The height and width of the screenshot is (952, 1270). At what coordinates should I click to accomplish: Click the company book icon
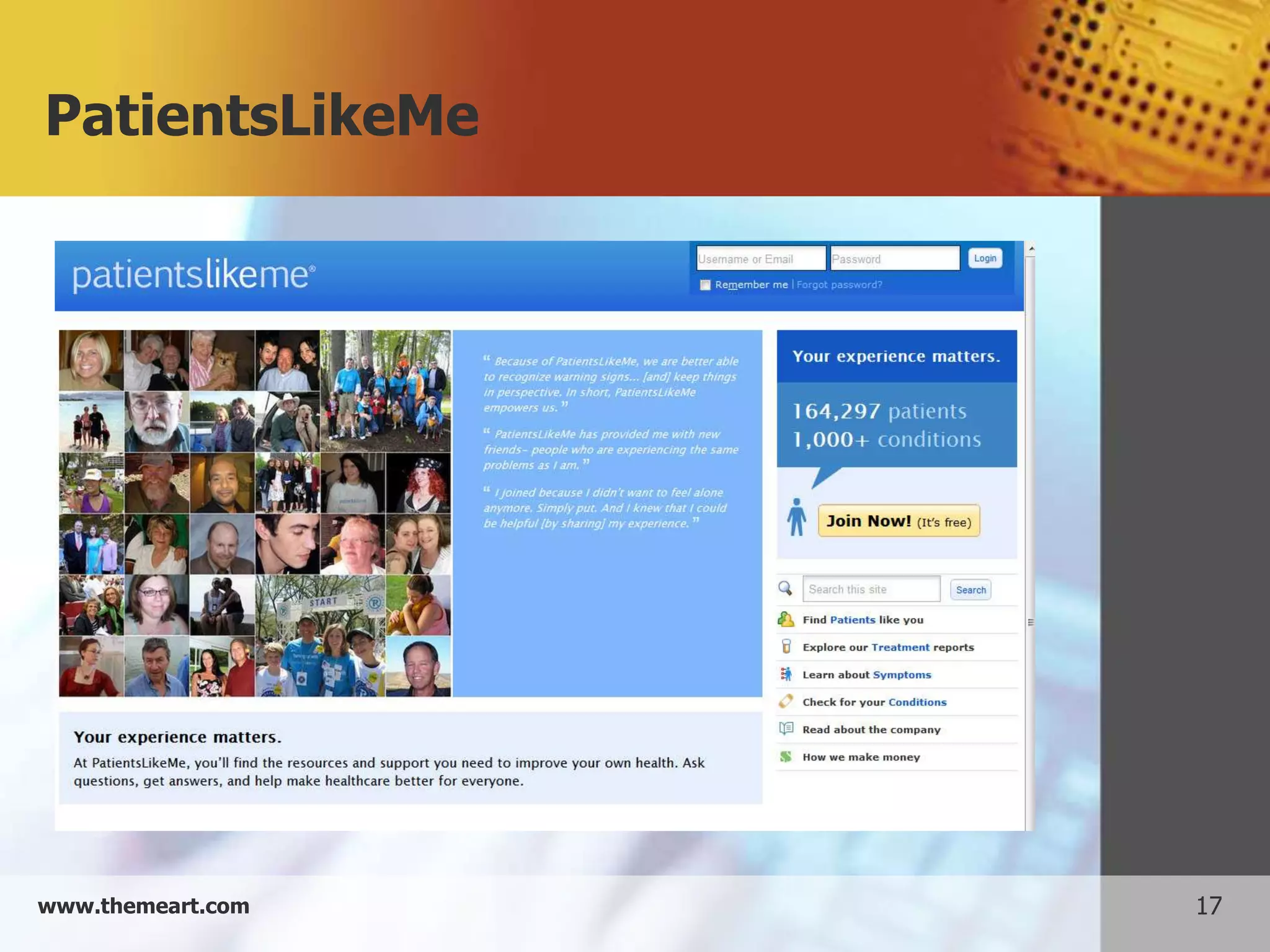tap(786, 728)
